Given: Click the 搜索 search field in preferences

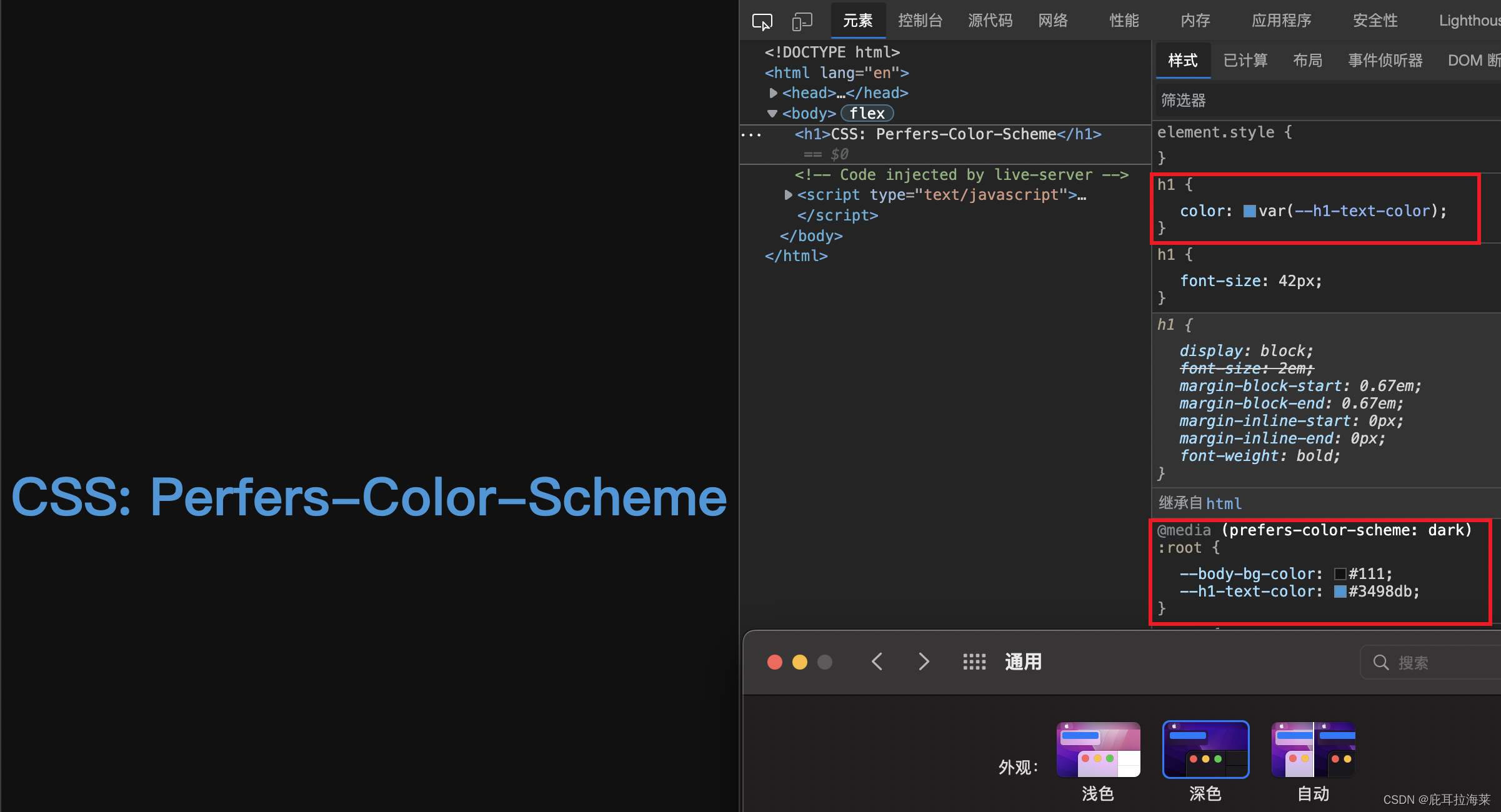Looking at the screenshot, I should (1431, 662).
